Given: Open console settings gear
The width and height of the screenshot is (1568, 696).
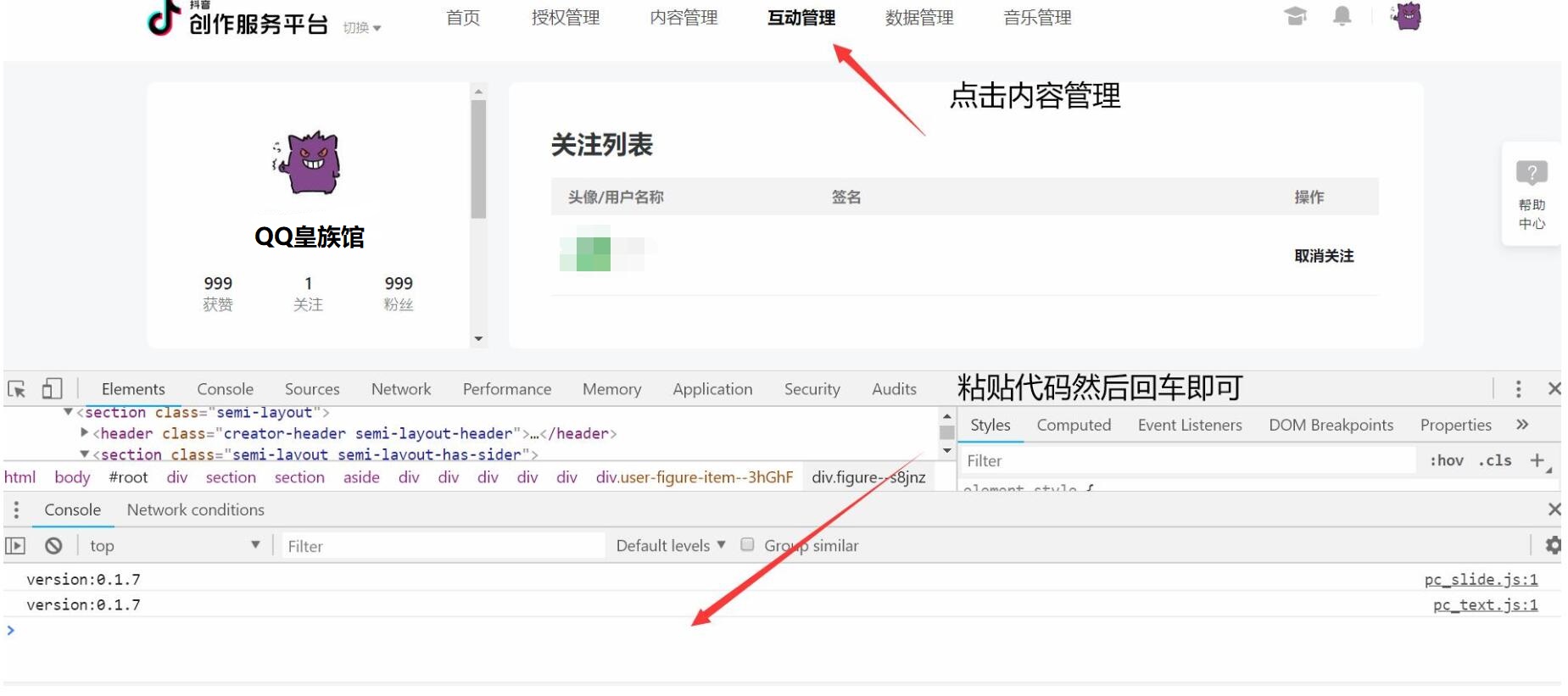Looking at the screenshot, I should (1553, 545).
